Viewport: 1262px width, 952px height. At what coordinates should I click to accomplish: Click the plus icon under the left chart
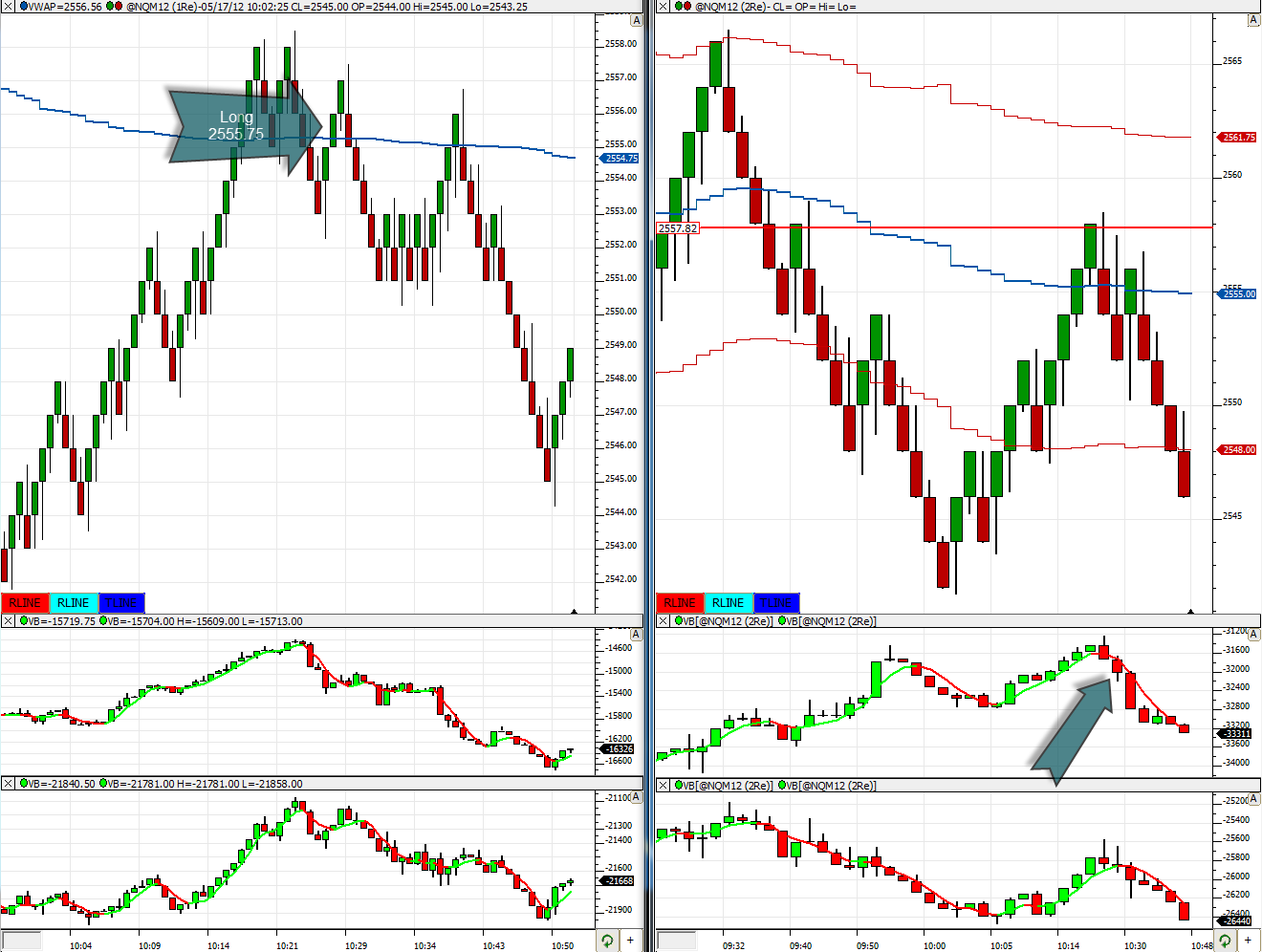(x=630, y=941)
